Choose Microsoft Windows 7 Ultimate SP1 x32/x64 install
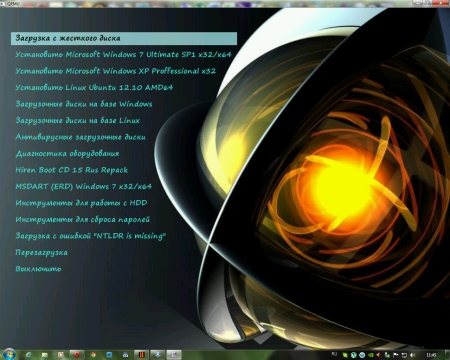The image size is (450, 360). (123, 54)
